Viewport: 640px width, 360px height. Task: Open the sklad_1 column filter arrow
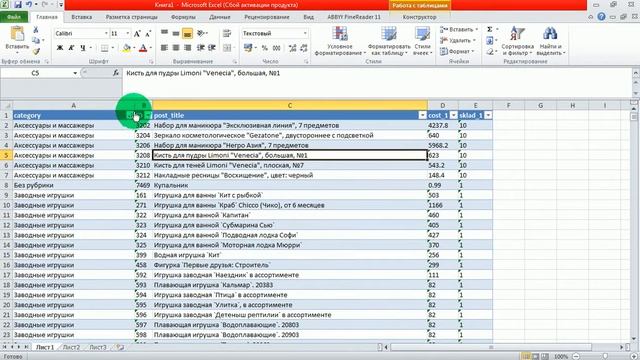pyautogui.click(x=488, y=116)
